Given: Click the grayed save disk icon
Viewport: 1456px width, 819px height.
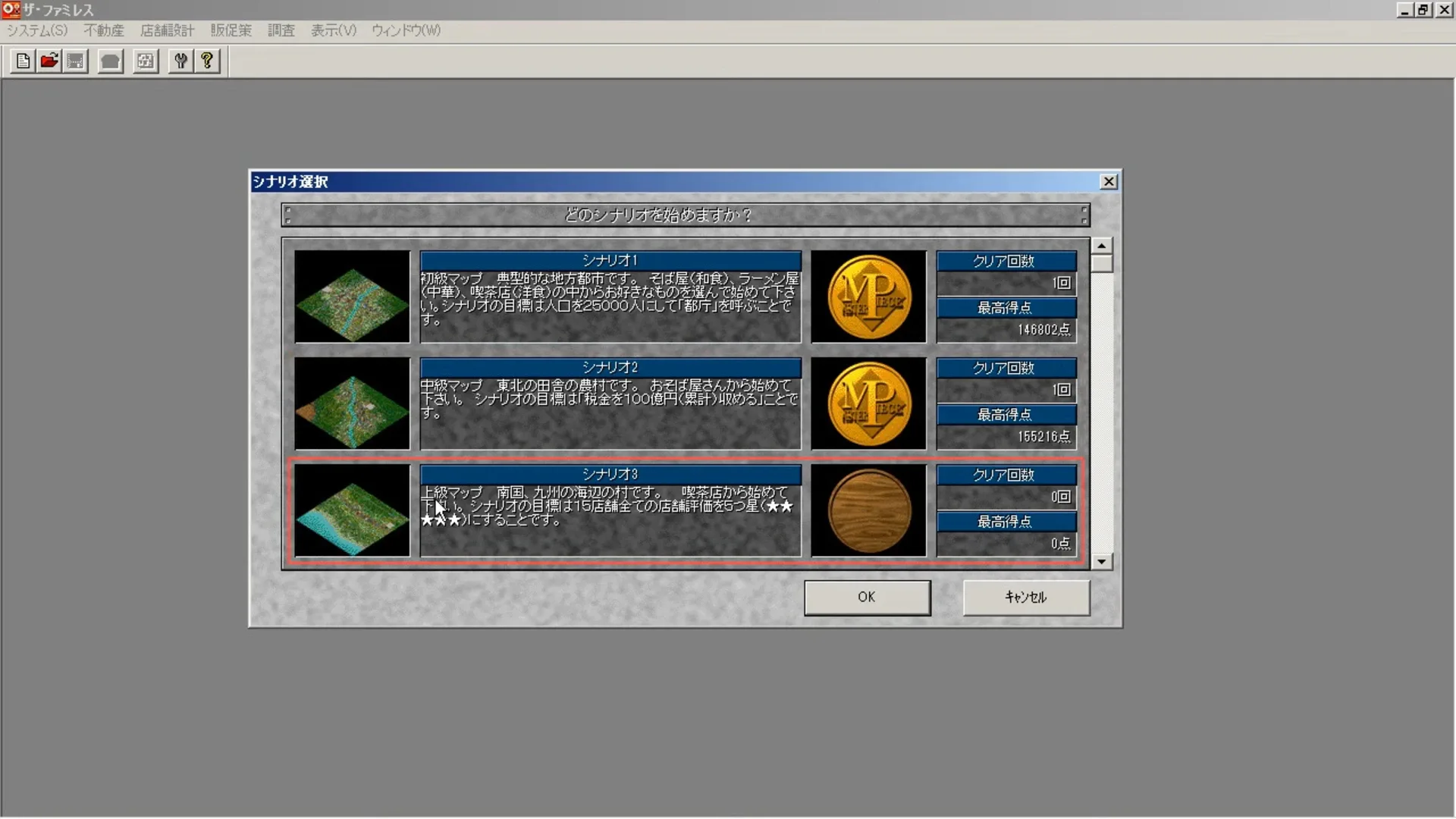Looking at the screenshot, I should click(76, 61).
